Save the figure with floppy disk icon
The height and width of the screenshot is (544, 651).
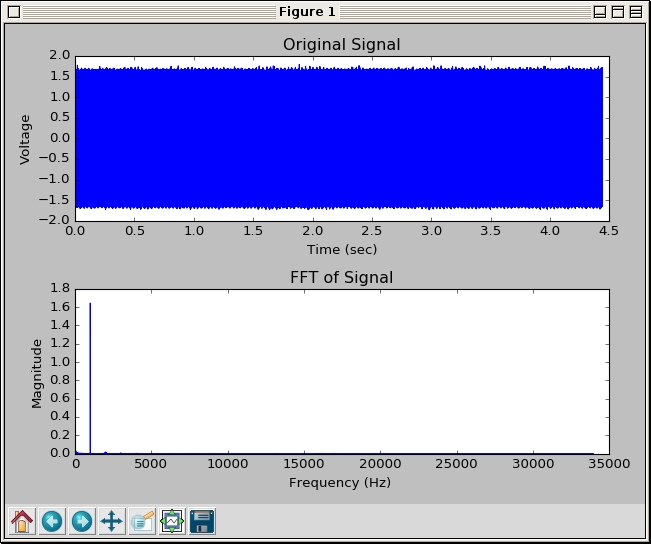coord(202,521)
